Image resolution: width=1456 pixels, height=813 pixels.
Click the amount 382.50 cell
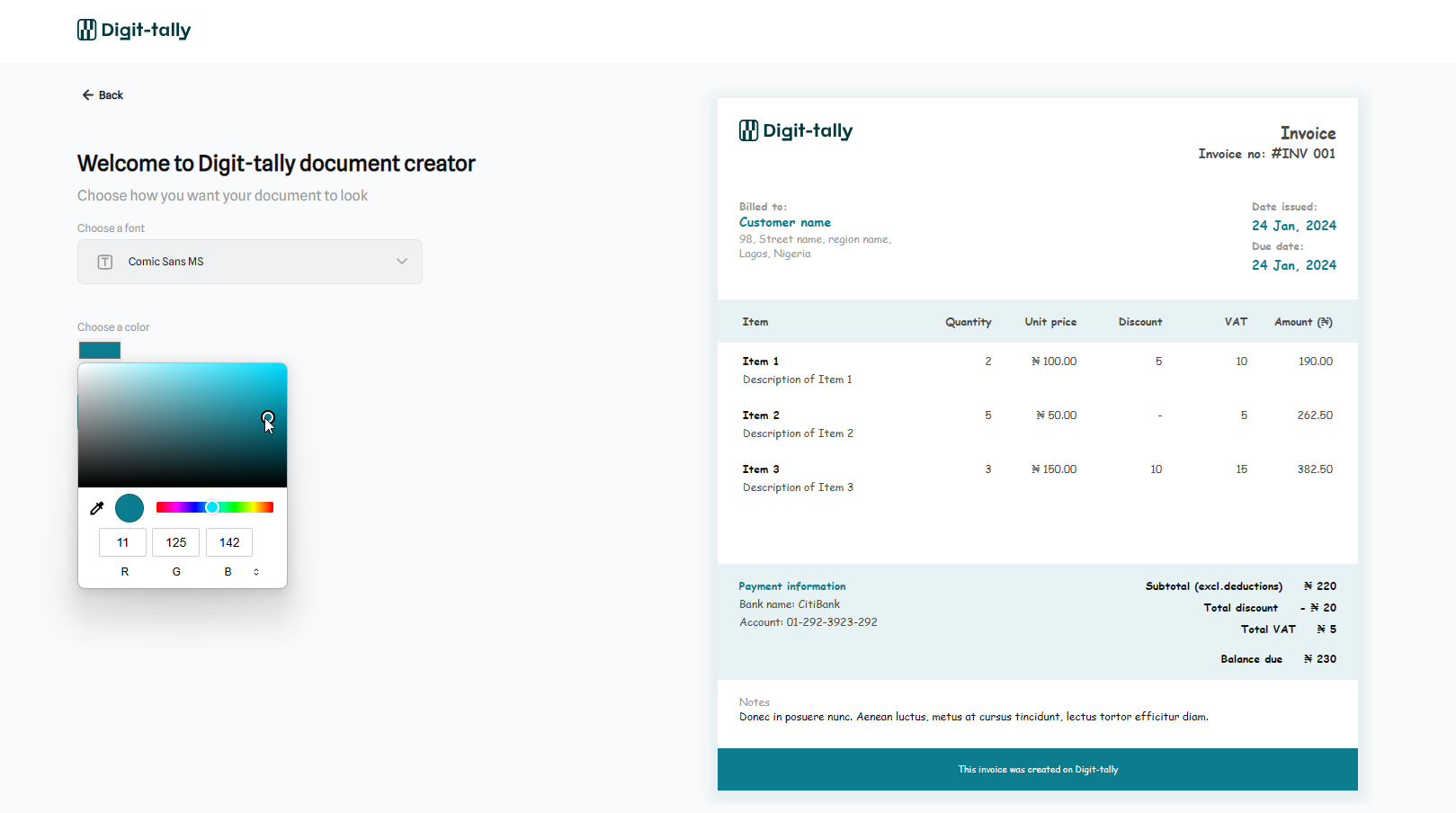pos(1315,469)
